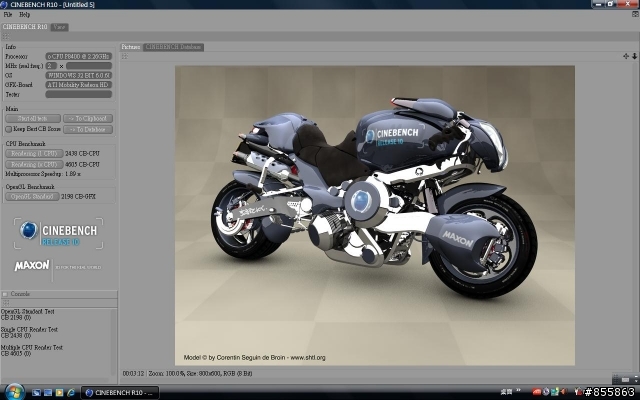
Task: Switch to the CINEBENCH R10 tab
Action: [x=25, y=27]
